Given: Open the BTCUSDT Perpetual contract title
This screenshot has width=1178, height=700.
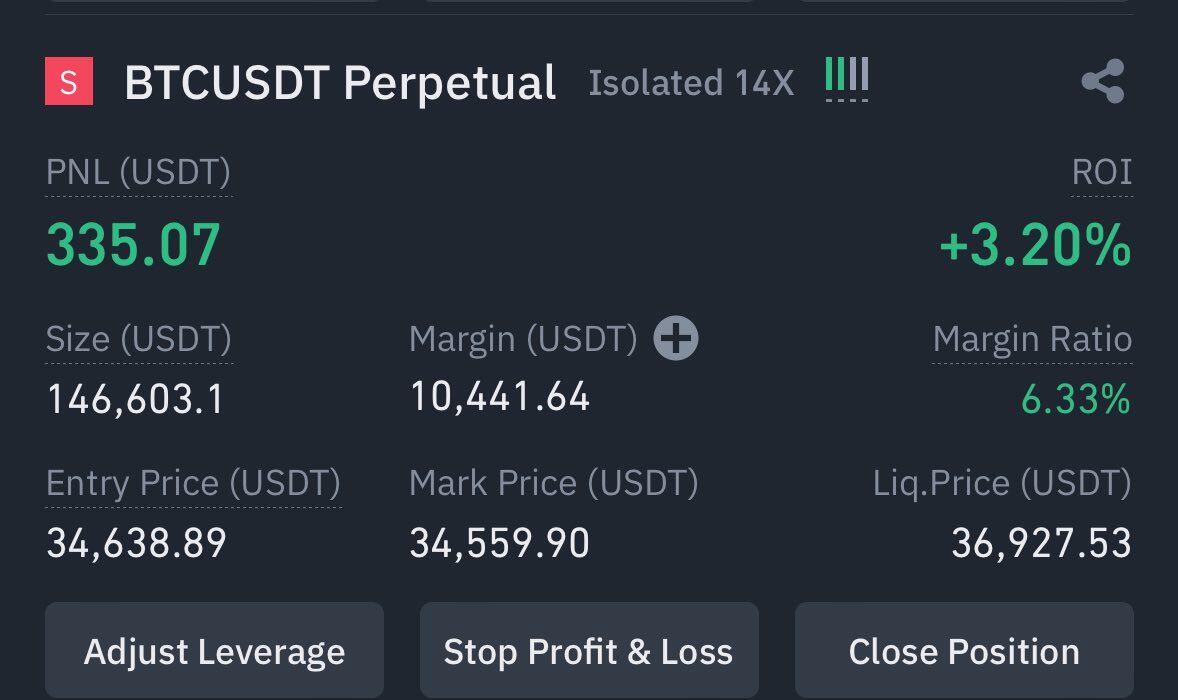Looking at the screenshot, I should [340, 83].
